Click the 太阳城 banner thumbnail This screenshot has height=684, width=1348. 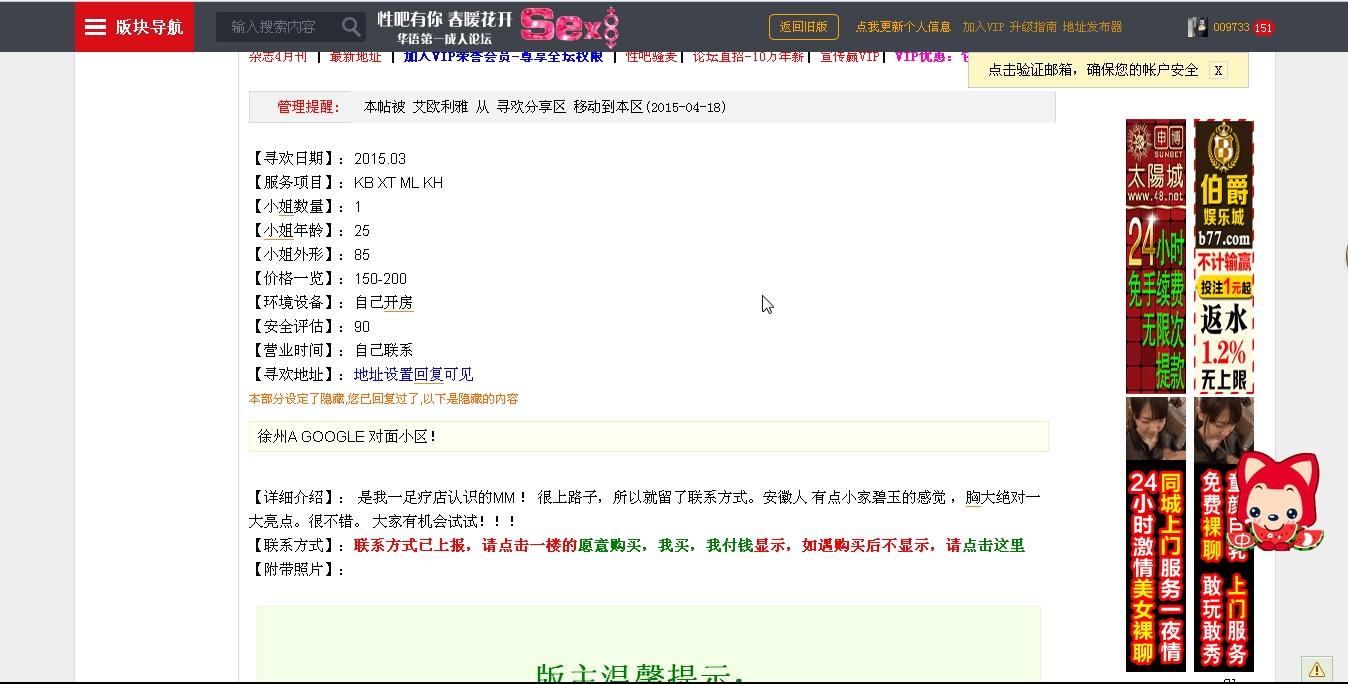(x=1155, y=256)
